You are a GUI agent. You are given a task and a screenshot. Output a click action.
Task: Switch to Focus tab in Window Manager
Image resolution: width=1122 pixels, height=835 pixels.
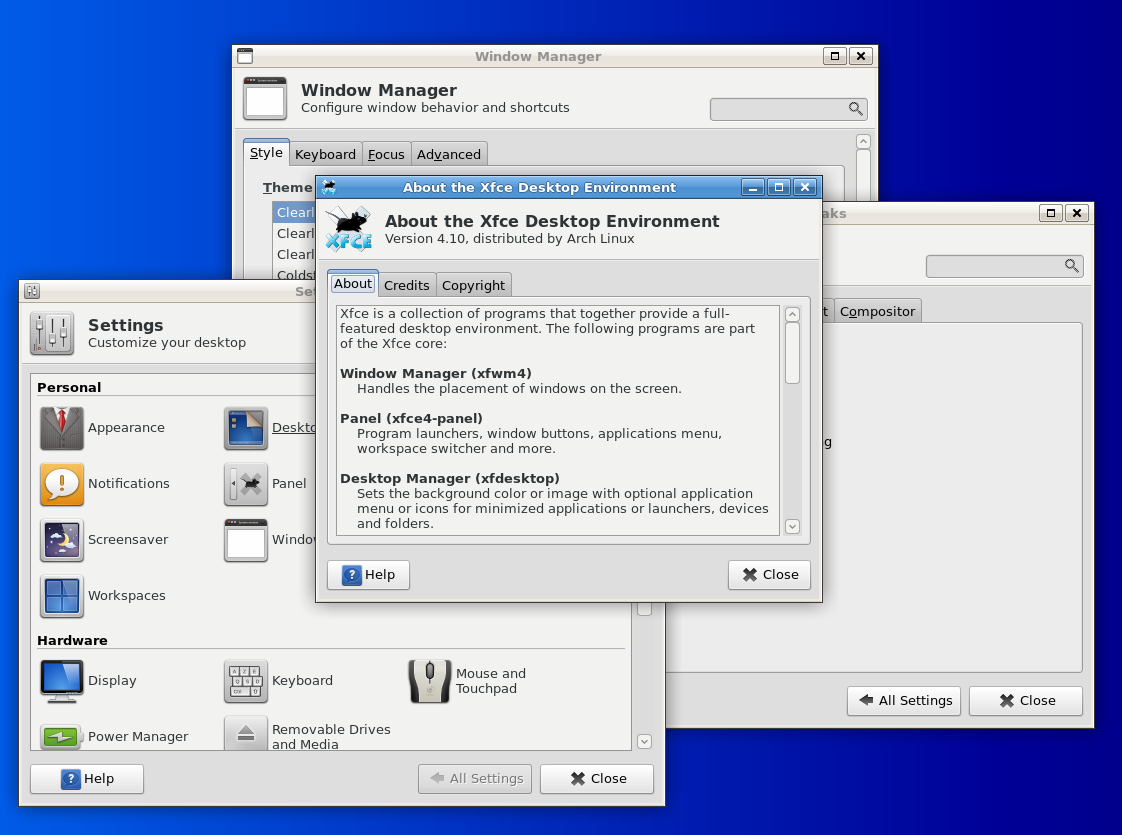(x=386, y=154)
